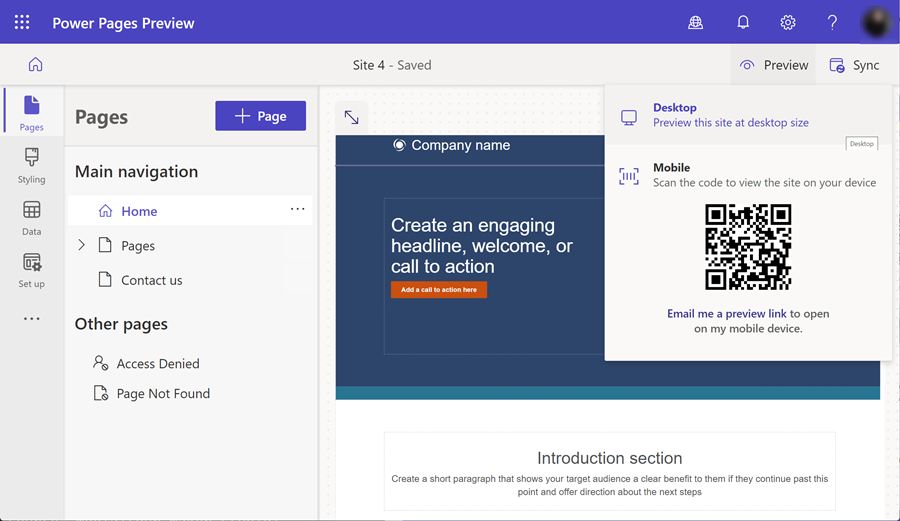This screenshot has width=900, height=521.
Task: Open the user account avatar
Action: tap(876, 22)
